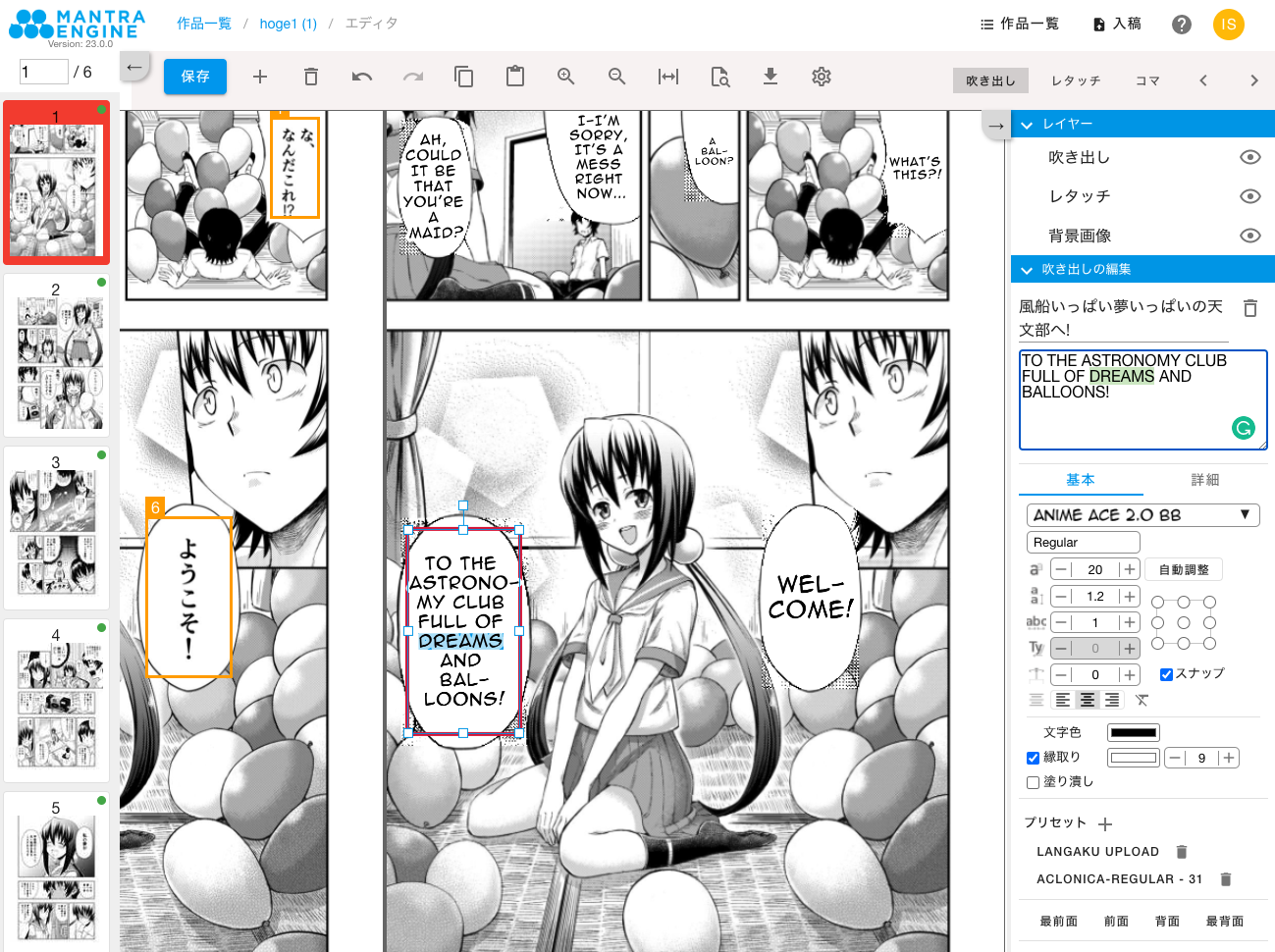The width and height of the screenshot is (1275, 952).
Task: Click the zoom in magnifier icon
Action: [566, 77]
